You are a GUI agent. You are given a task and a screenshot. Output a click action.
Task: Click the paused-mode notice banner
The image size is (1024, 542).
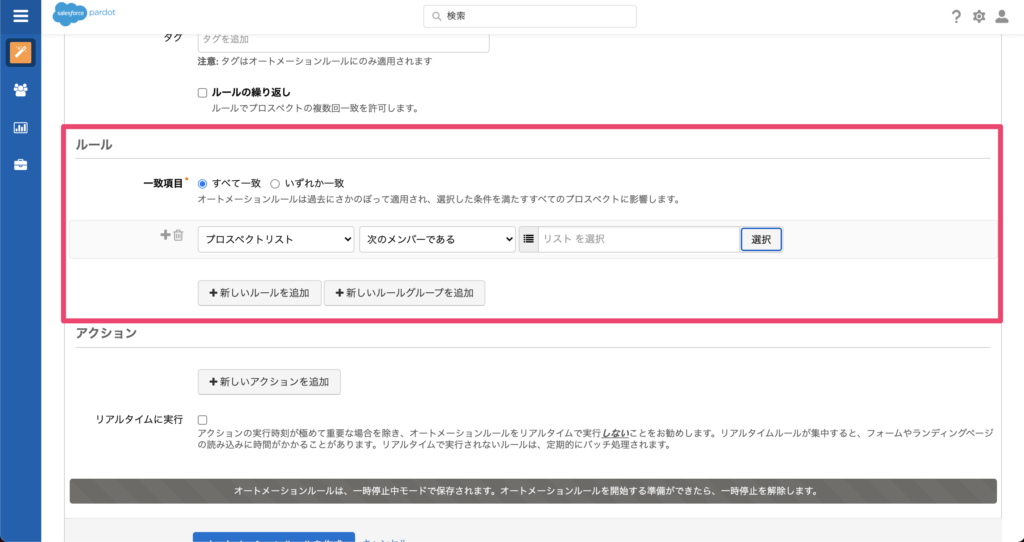pos(533,491)
